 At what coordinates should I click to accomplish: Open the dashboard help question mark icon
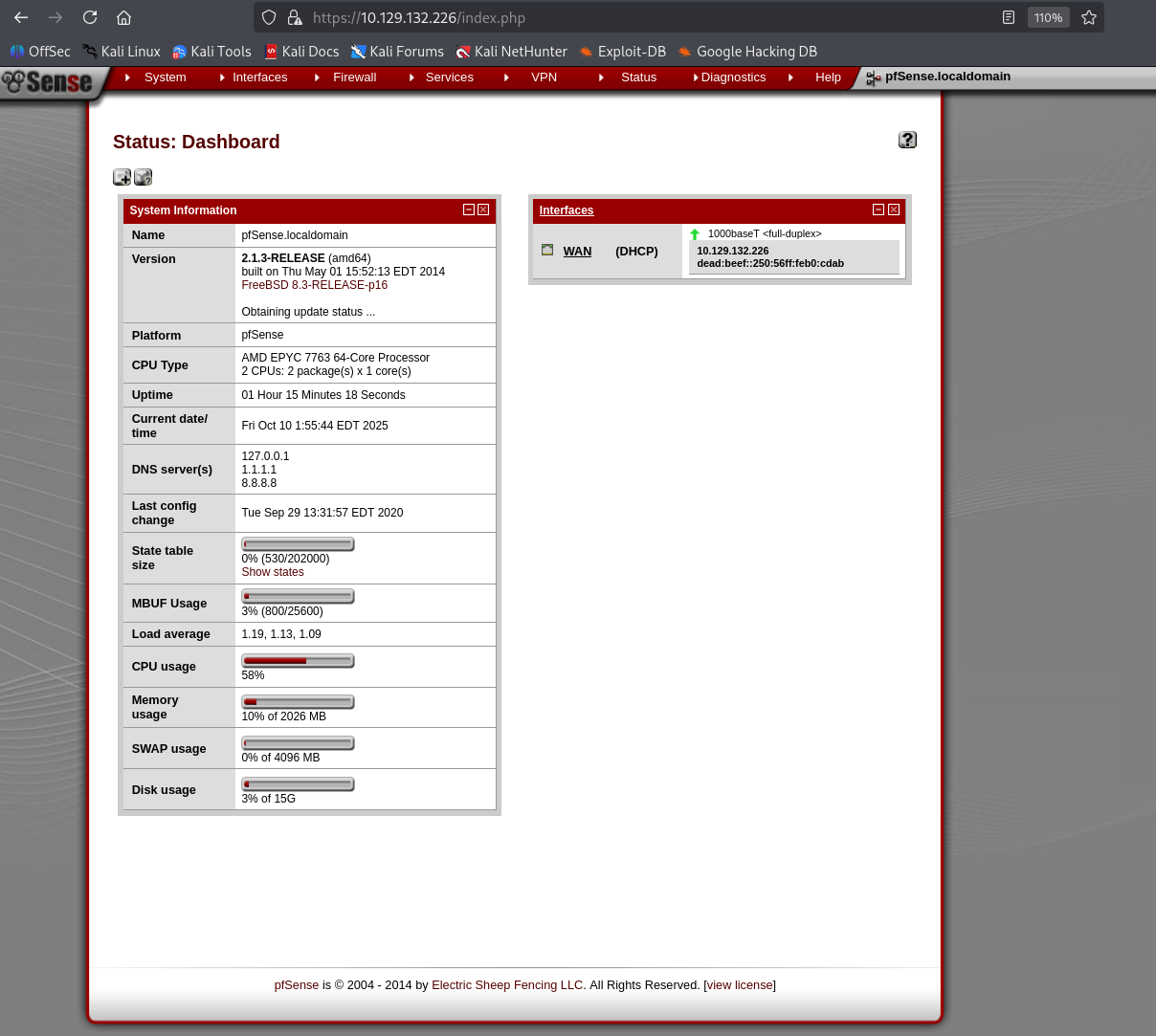[907, 140]
